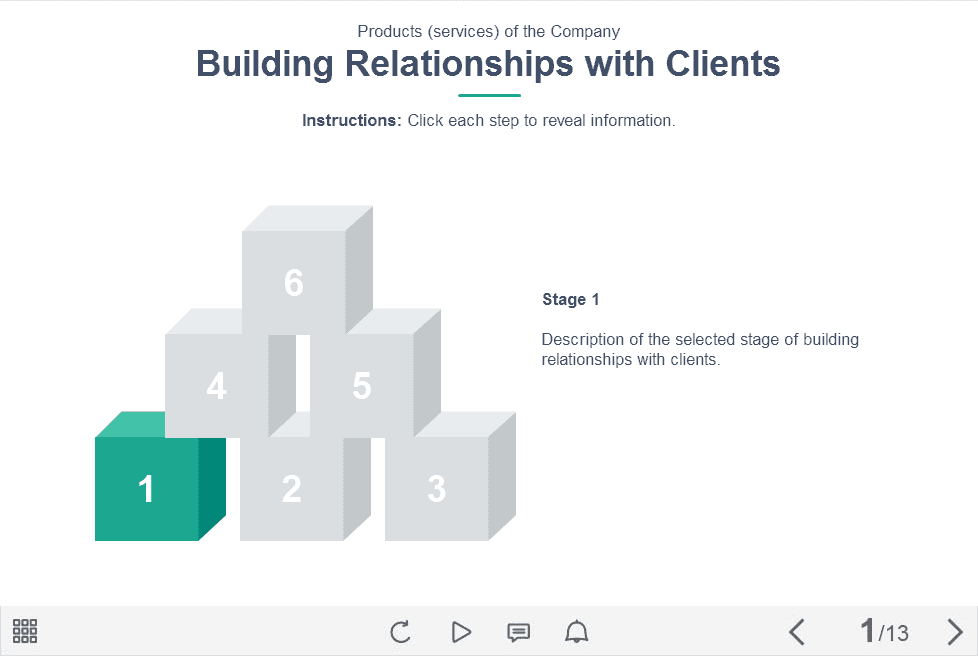Select the cube numbered 3
The image size is (978, 656).
[437, 488]
